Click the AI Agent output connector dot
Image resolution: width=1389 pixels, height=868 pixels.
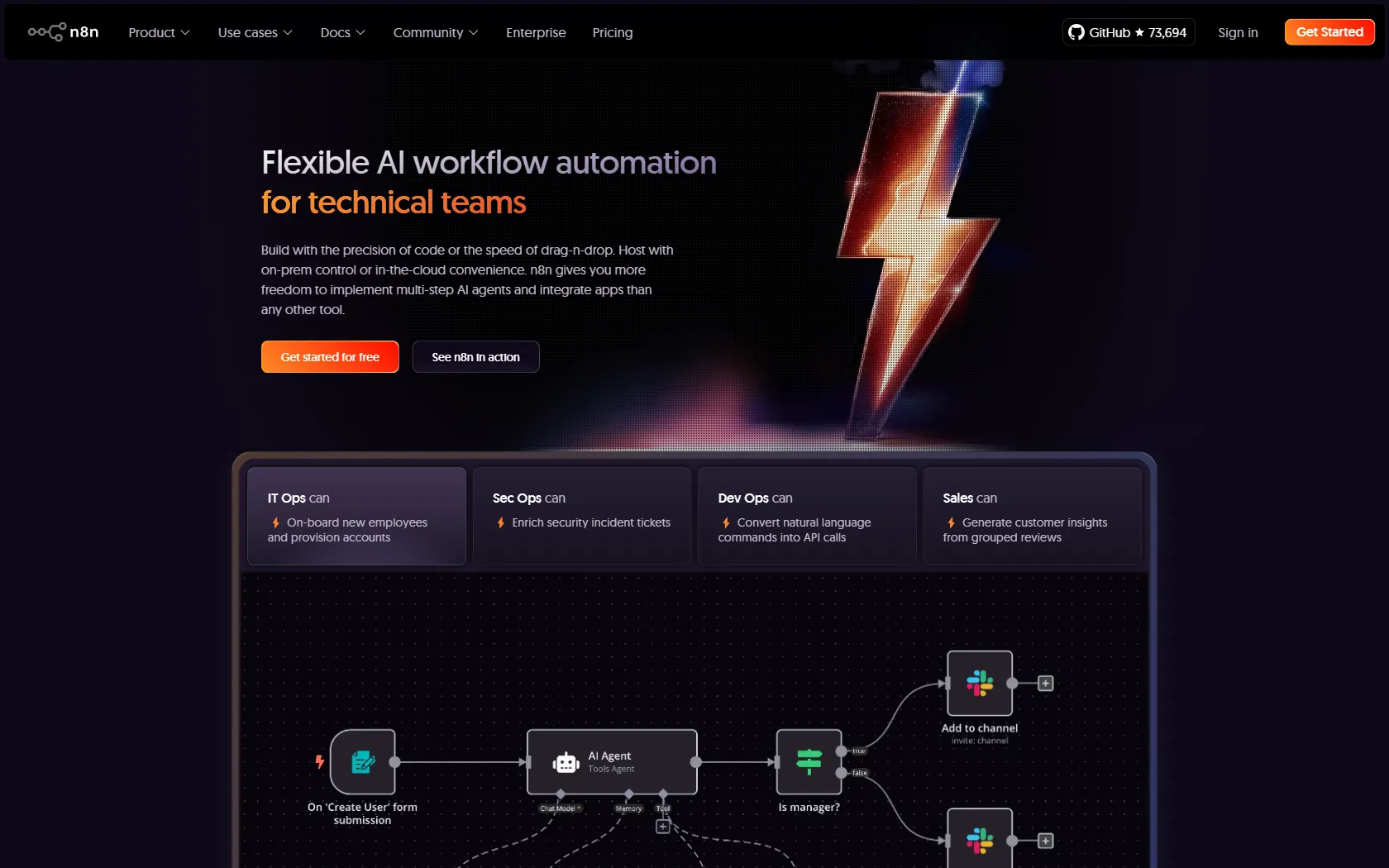click(696, 762)
